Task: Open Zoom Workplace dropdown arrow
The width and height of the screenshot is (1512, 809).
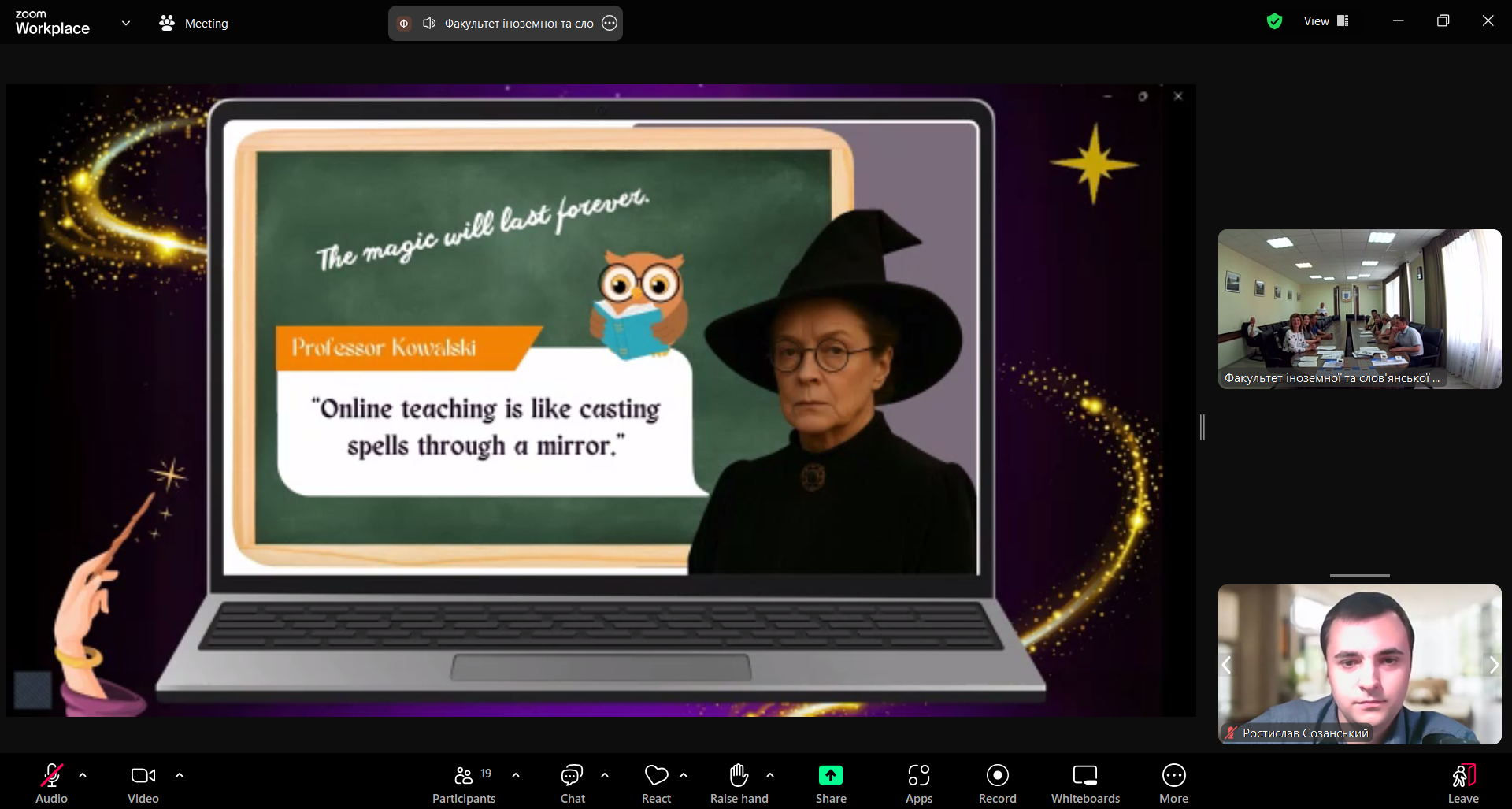Action: 126,23
